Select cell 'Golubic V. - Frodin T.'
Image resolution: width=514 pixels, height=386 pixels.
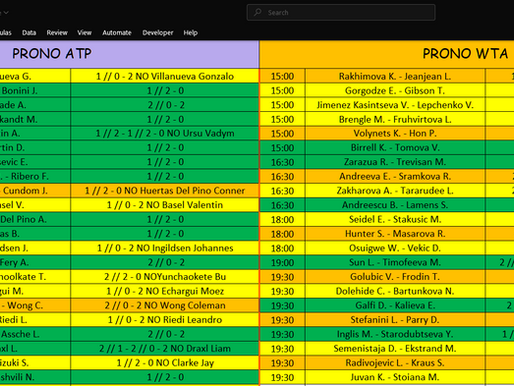pos(395,277)
